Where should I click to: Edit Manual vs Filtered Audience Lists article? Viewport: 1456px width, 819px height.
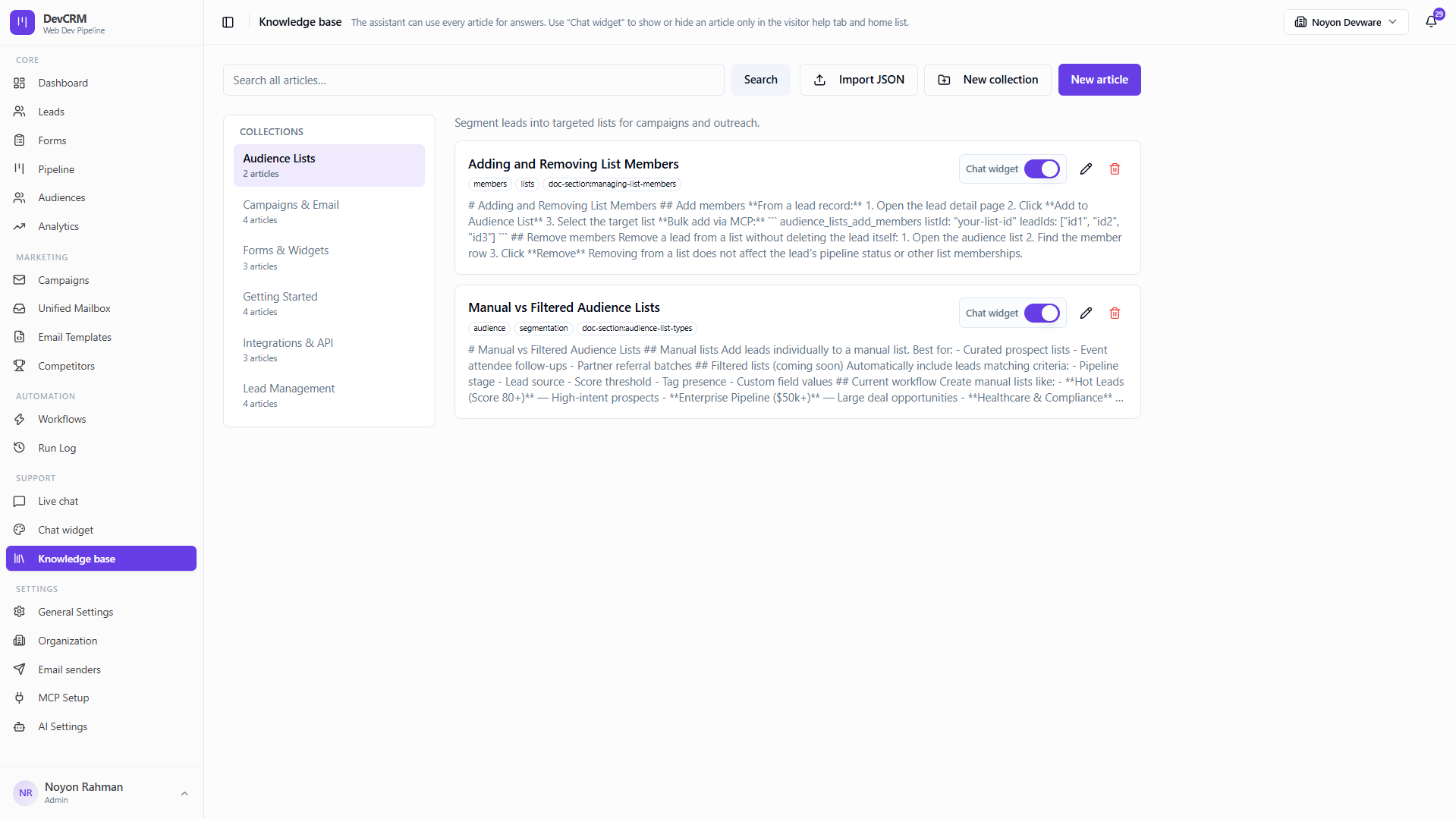coord(1086,313)
